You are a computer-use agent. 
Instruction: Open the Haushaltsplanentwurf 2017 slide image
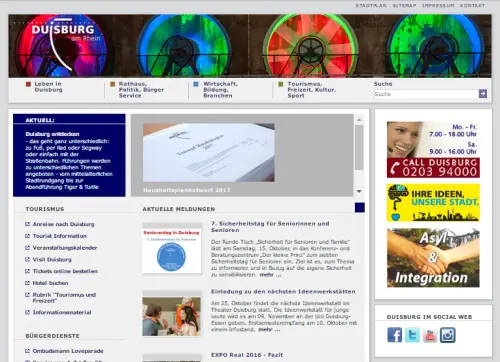pos(209,153)
